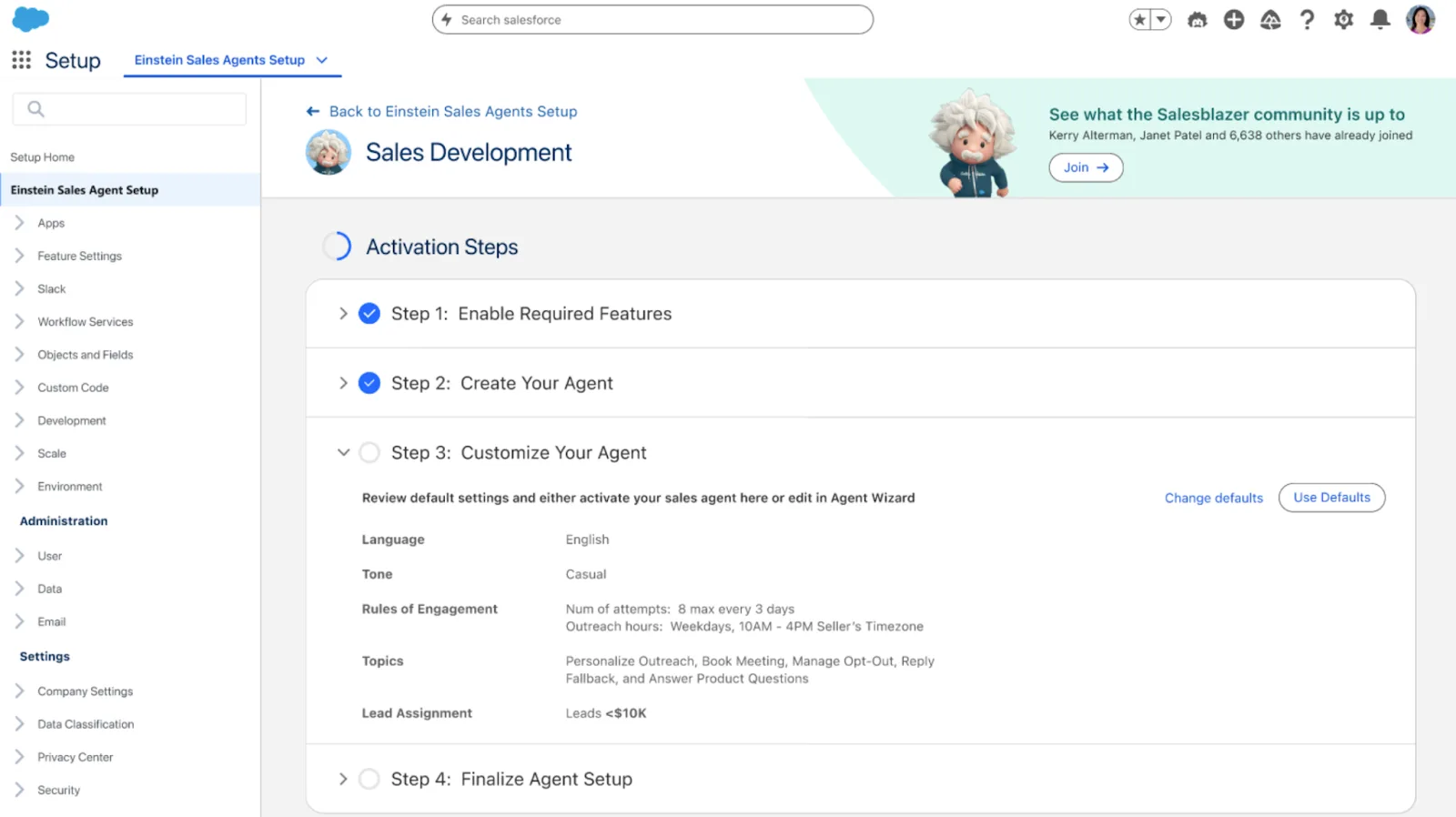Click the Activation Steps progress ring

point(337,247)
